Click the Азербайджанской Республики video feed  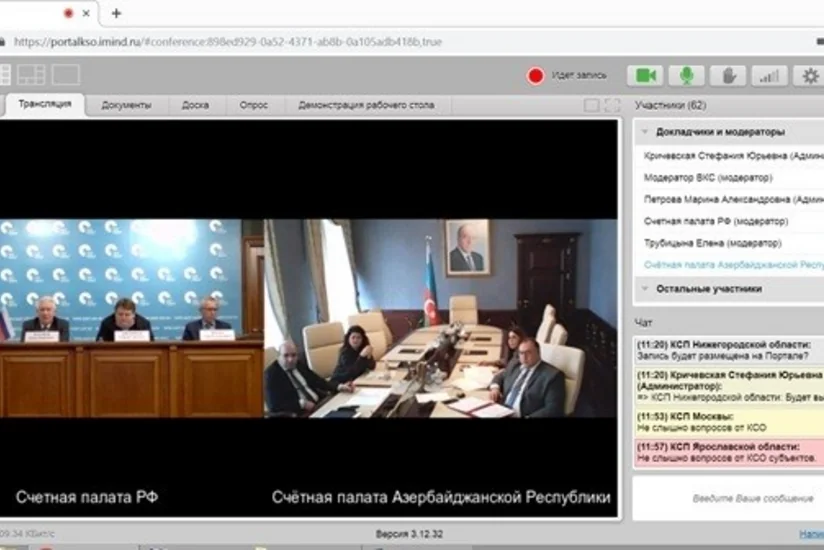tap(441, 318)
